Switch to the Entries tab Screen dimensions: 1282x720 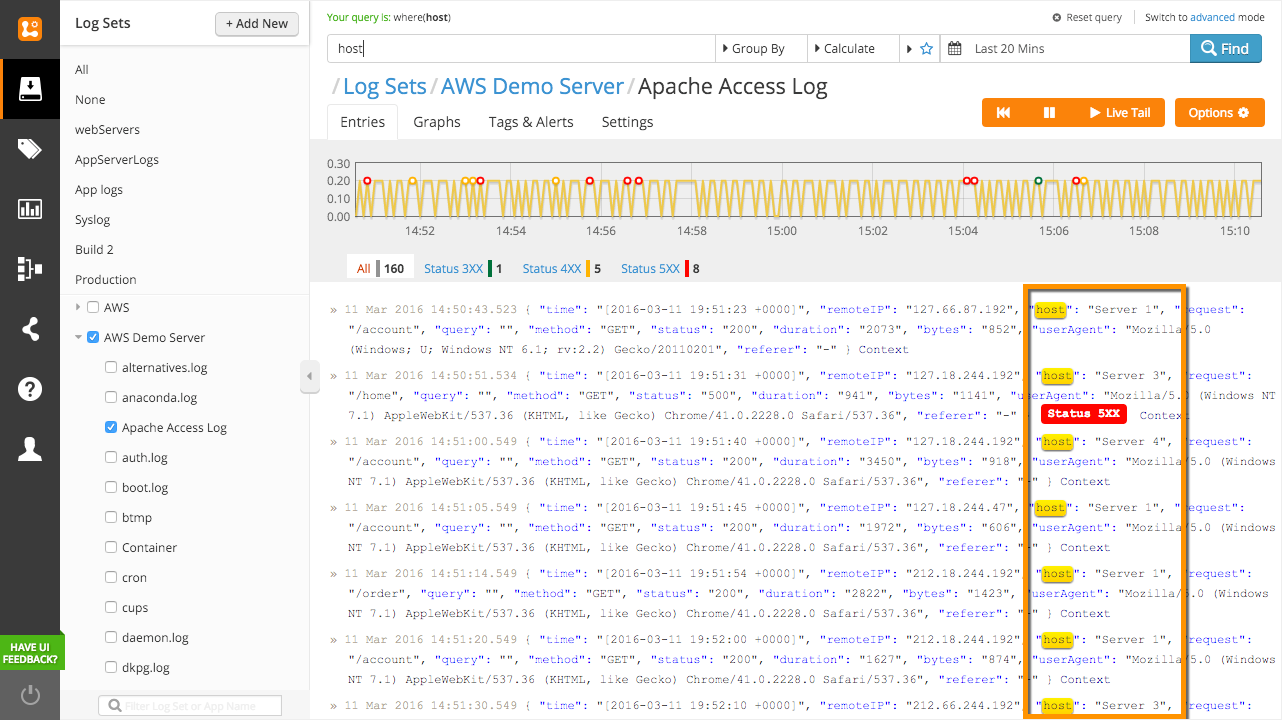tap(362, 122)
